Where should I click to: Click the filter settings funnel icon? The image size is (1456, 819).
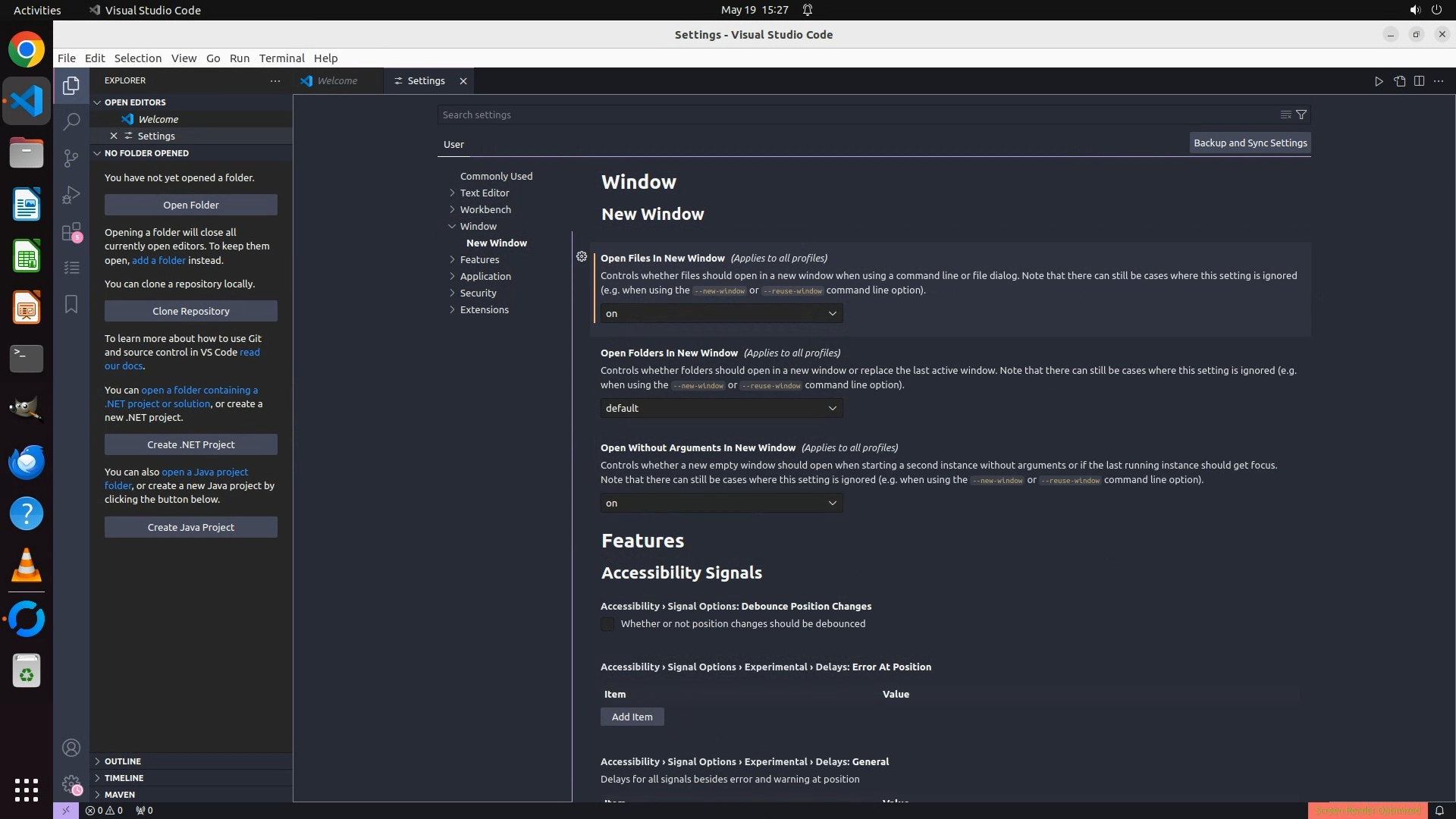coord(1301,115)
